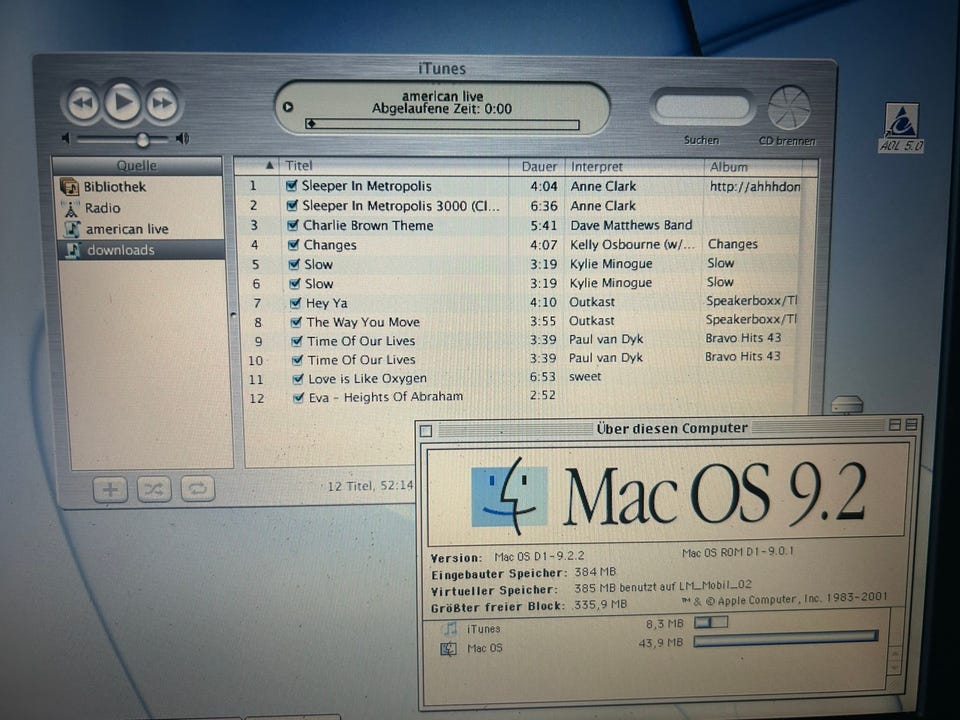Click the Mac OS icon in memory list
Viewport: 960px width, 720px height.
(x=449, y=648)
